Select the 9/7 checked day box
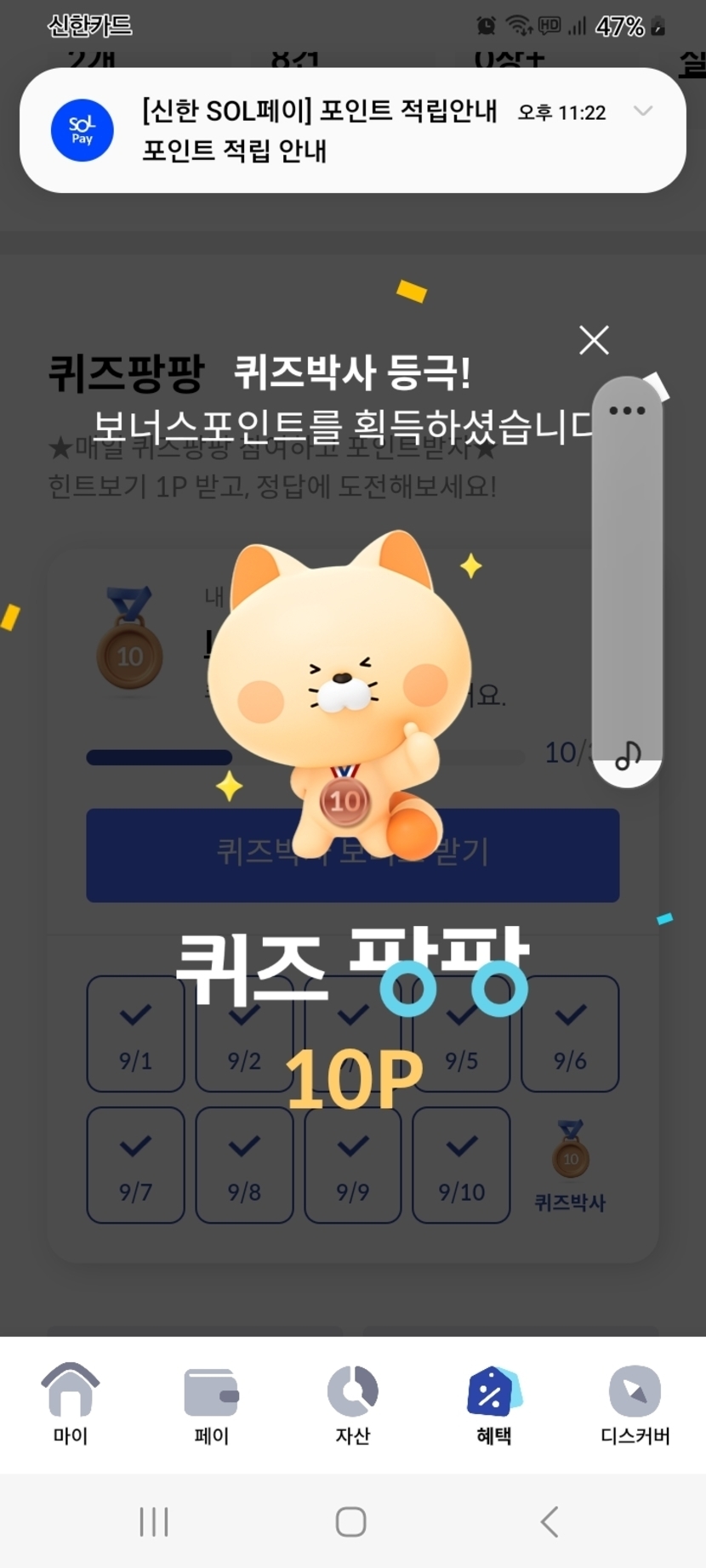706x1568 pixels. tap(135, 1165)
